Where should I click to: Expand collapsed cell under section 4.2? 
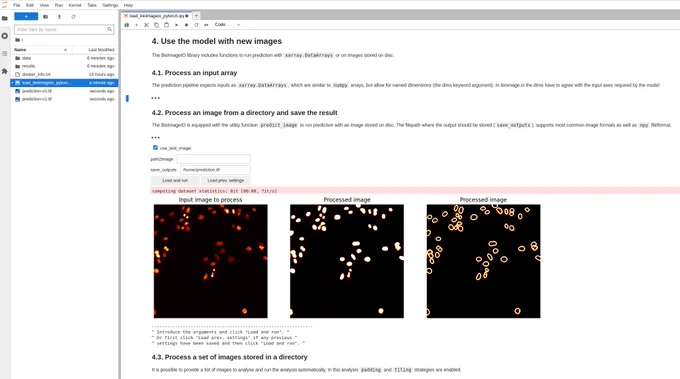click(x=156, y=137)
